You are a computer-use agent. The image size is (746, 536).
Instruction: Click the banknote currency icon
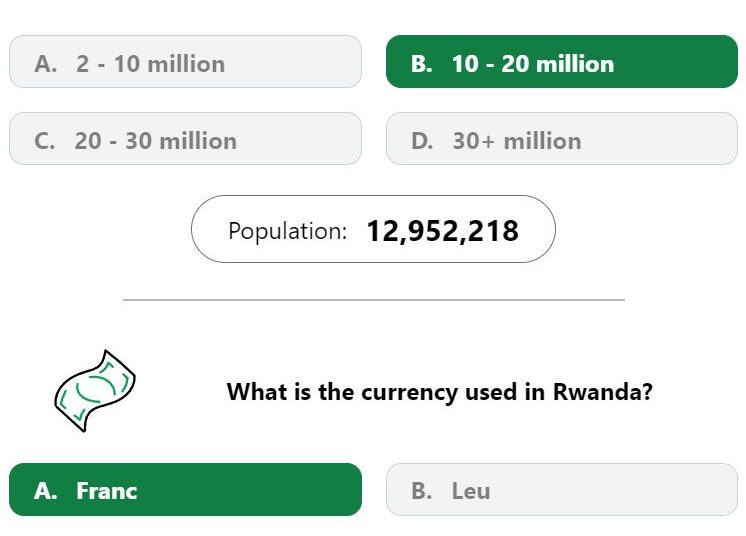click(x=95, y=391)
